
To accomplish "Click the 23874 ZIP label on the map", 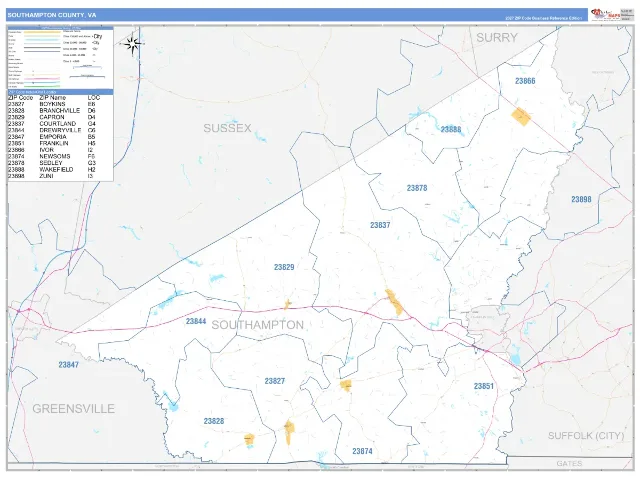I will (x=362, y=451).
